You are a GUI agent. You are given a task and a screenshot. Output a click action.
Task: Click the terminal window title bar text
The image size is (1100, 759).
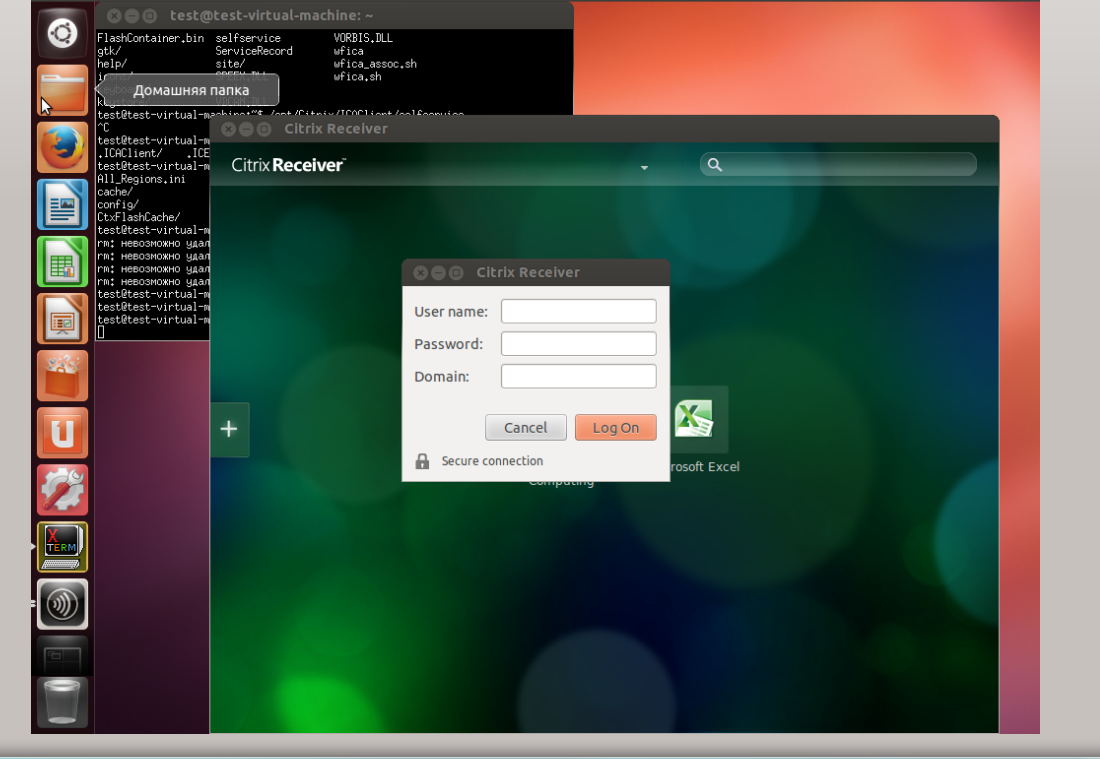coord(271,15)
